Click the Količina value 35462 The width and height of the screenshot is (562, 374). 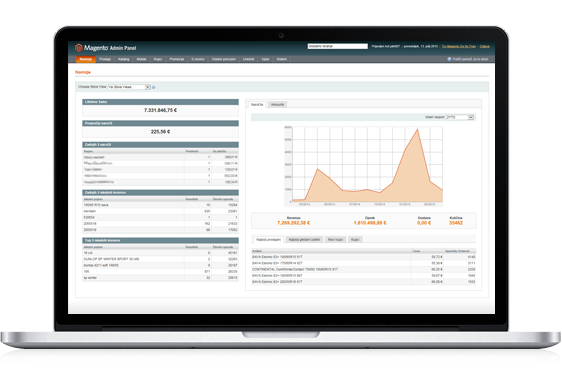coord(456,223)
